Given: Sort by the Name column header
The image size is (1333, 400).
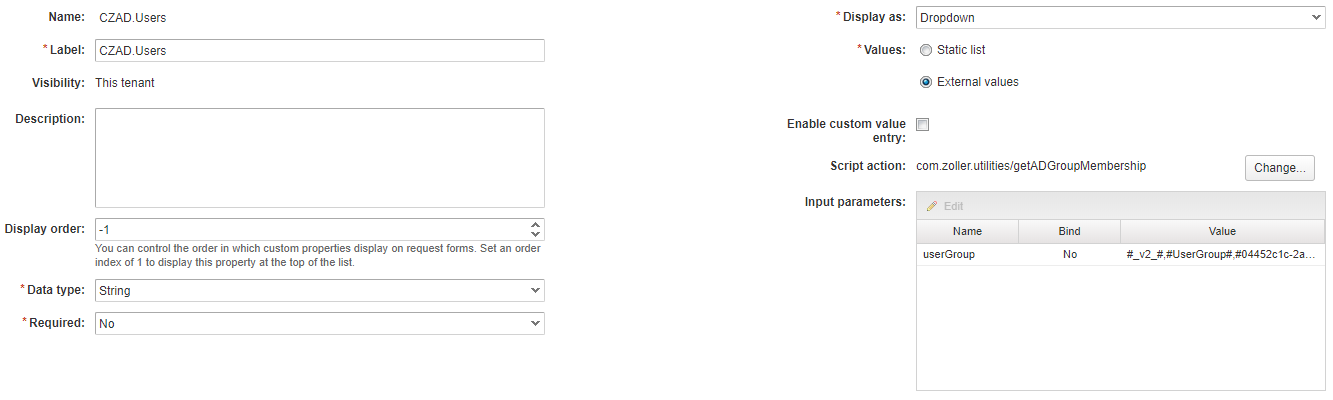Looking at the screenshot, I should tap(967, 231).
